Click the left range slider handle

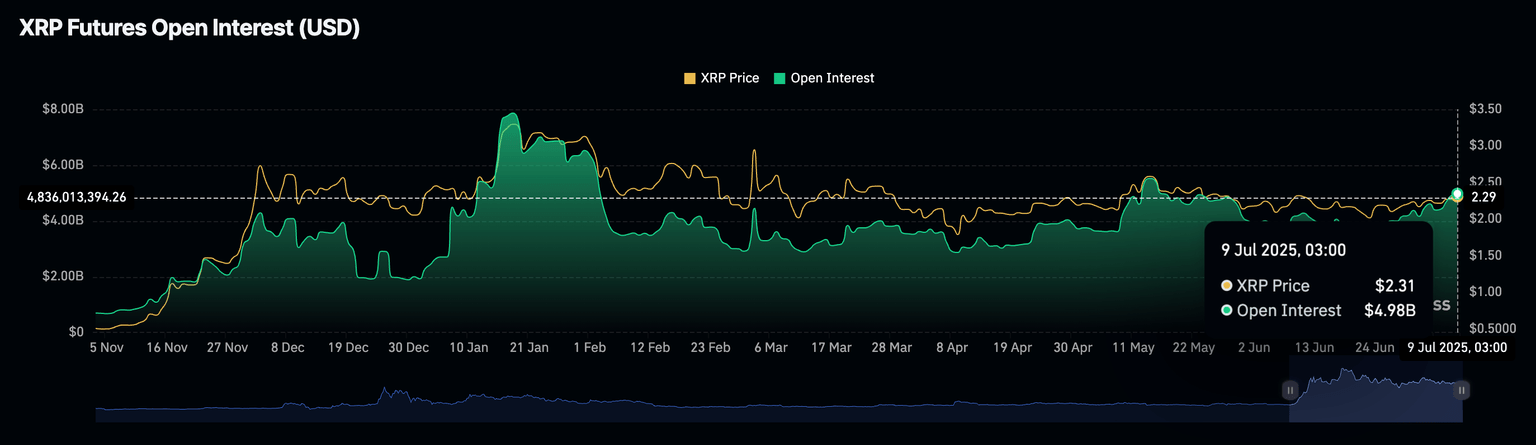tap(1290, 390)
